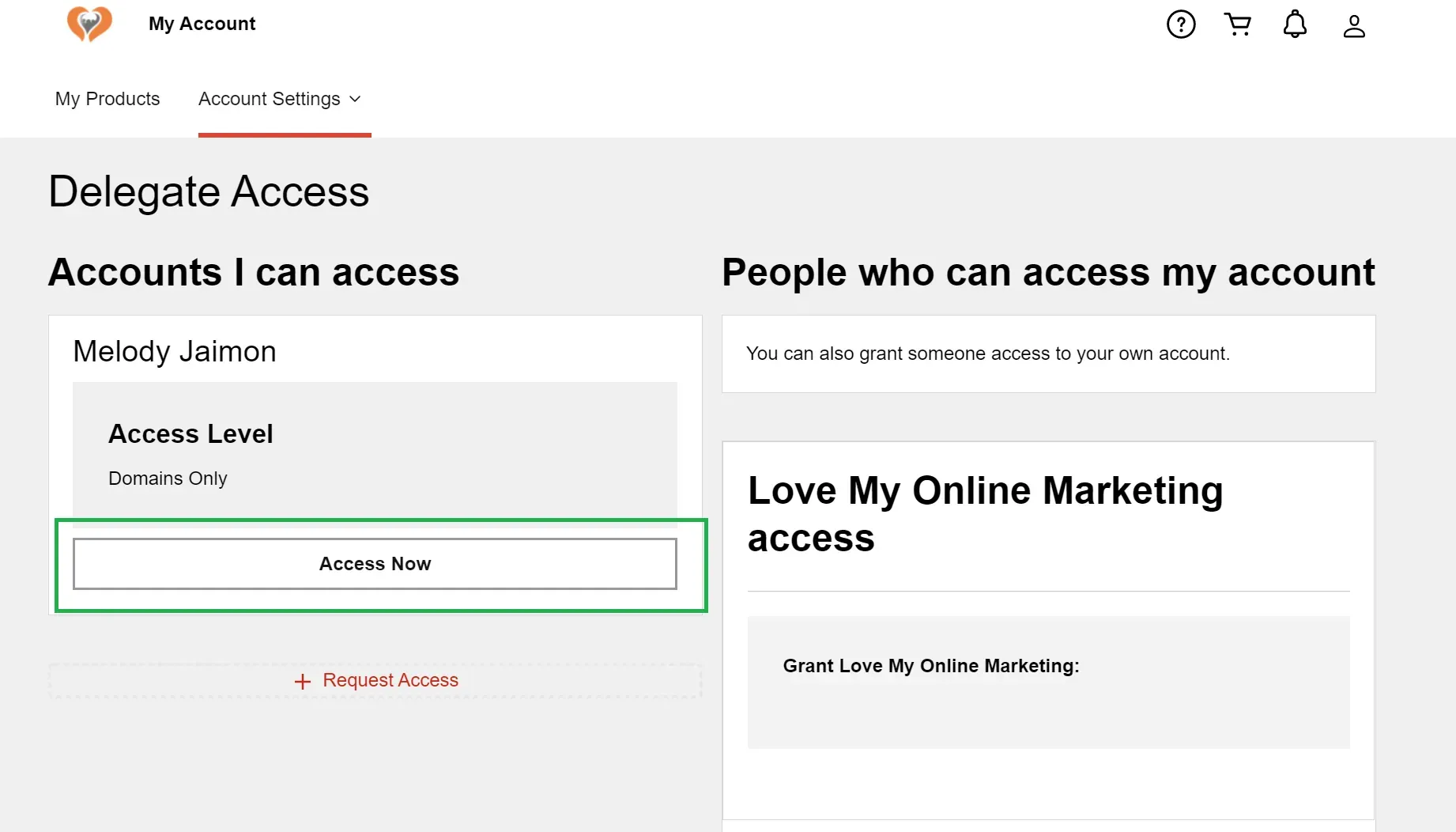Viewport: 1456px width, 832px height.
Task: Click the plus icon beside Request Access
Action: pos(303,681)
